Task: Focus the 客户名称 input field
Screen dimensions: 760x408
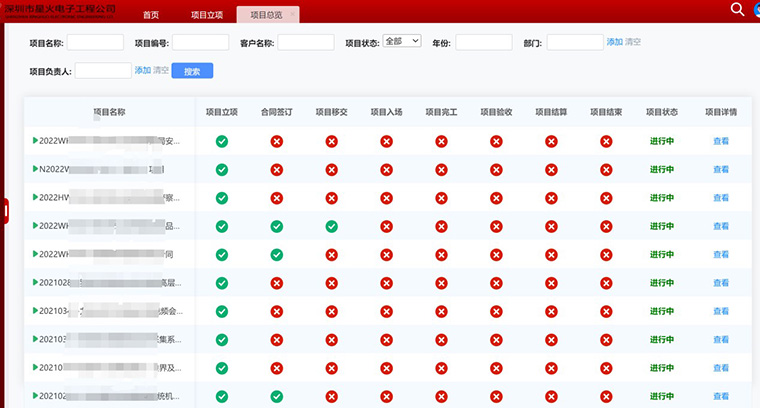Action: click(306, 42)
